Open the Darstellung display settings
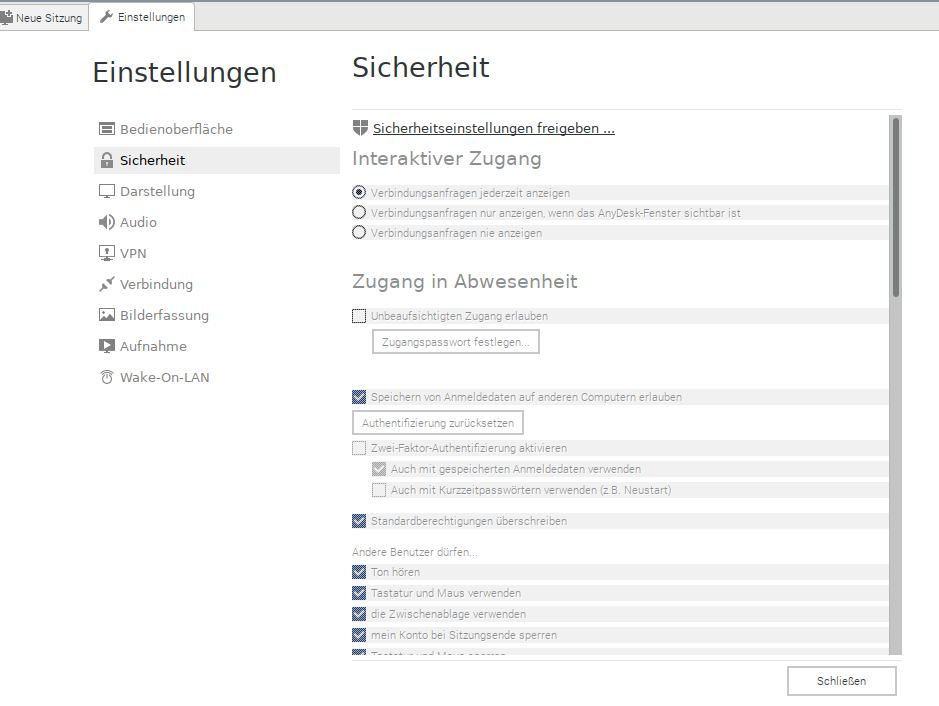 106,191
